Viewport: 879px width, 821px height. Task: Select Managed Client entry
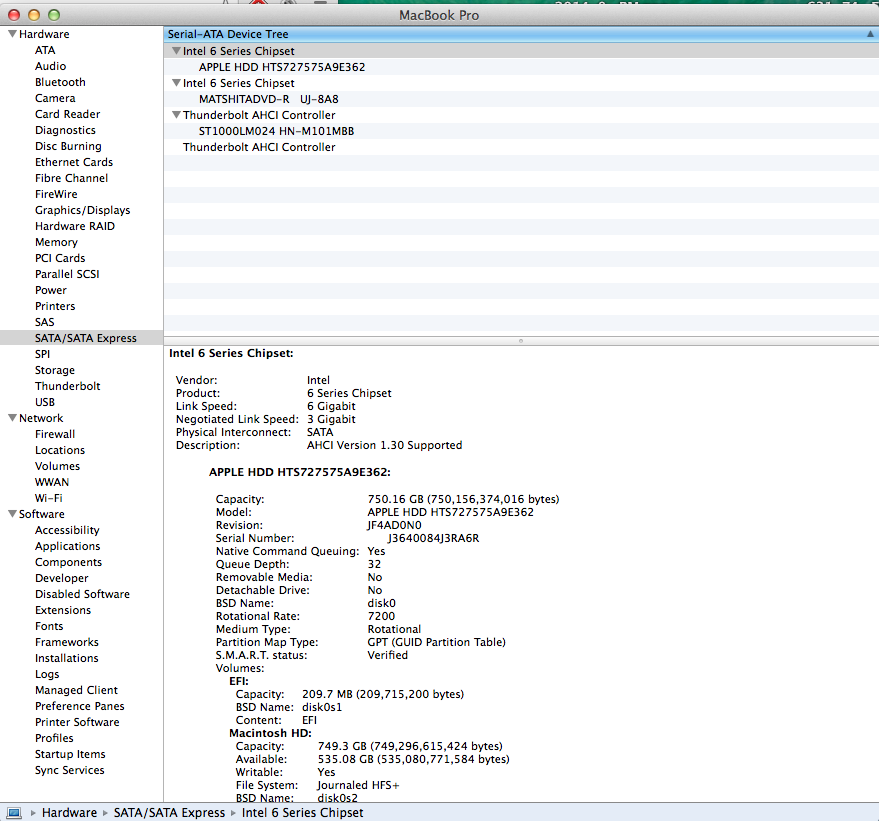(76, 690)
